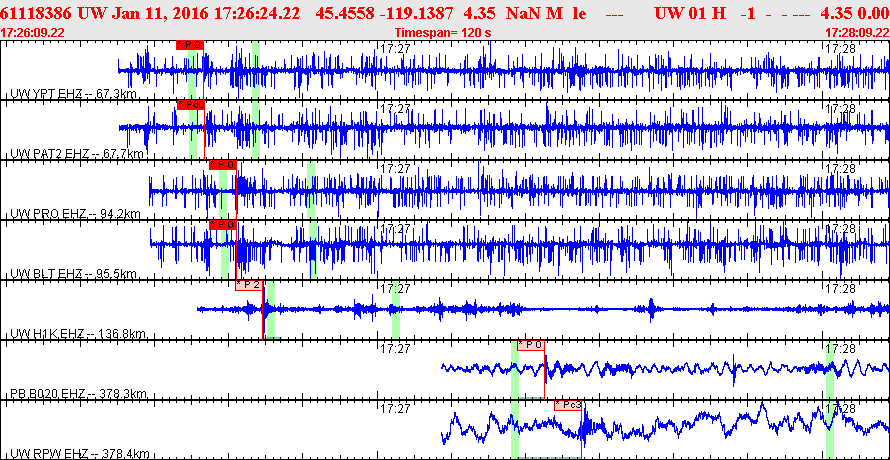Click the 17:28 time tick on RPW trace

[x=840, y=408]
